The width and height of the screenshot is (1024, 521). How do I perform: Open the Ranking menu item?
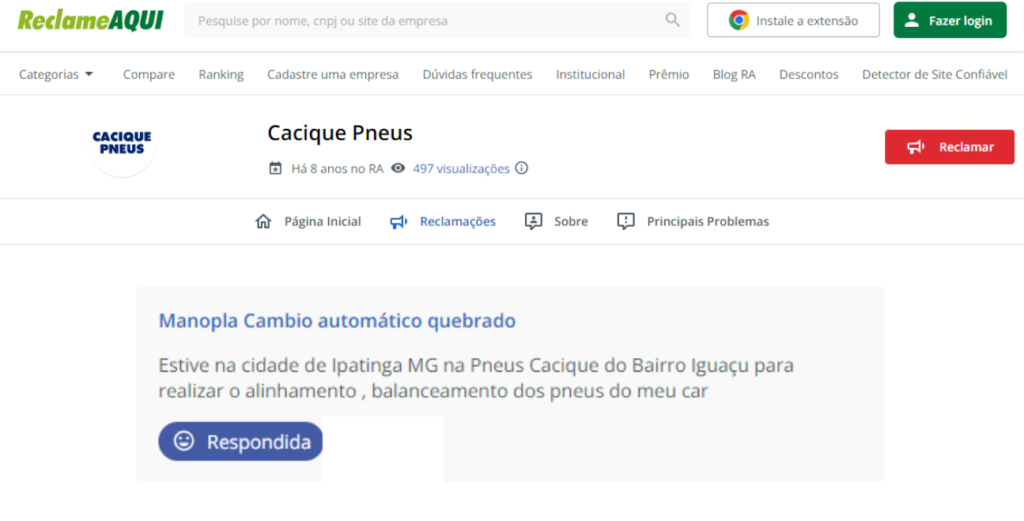coord(221,74)
